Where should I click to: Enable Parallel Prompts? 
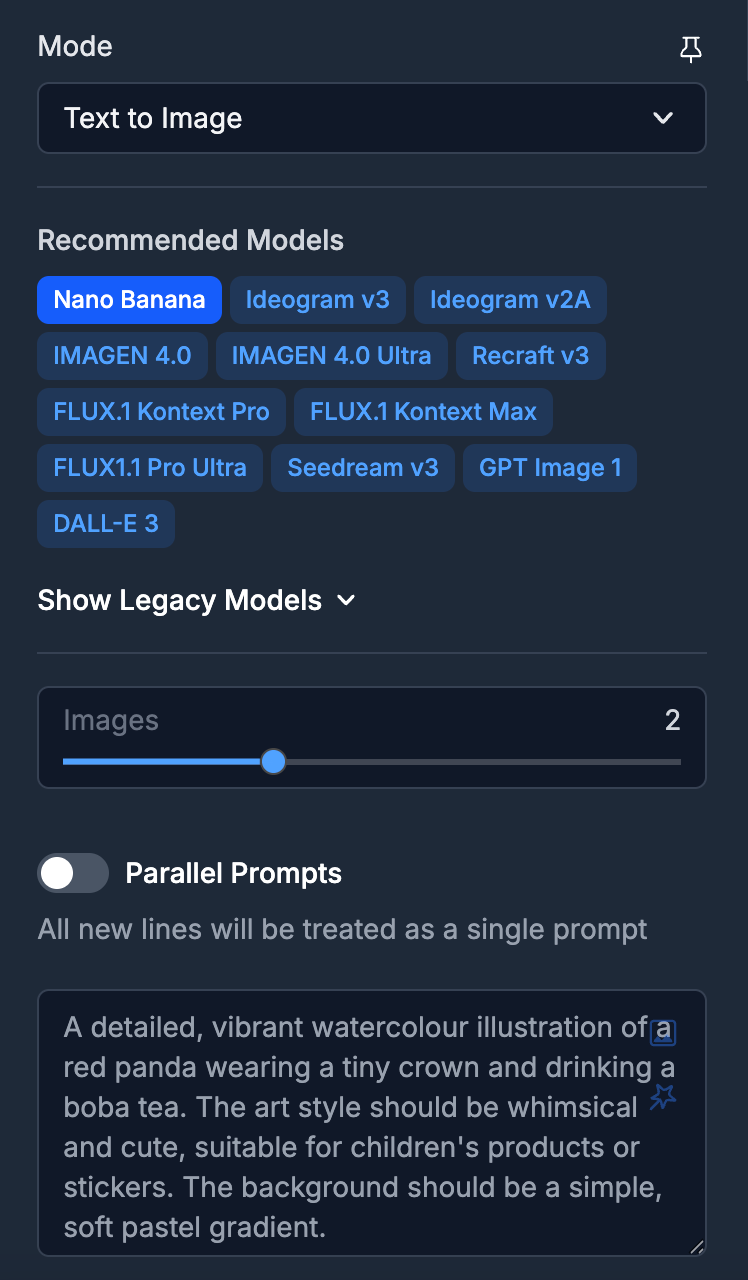point(72,873)
